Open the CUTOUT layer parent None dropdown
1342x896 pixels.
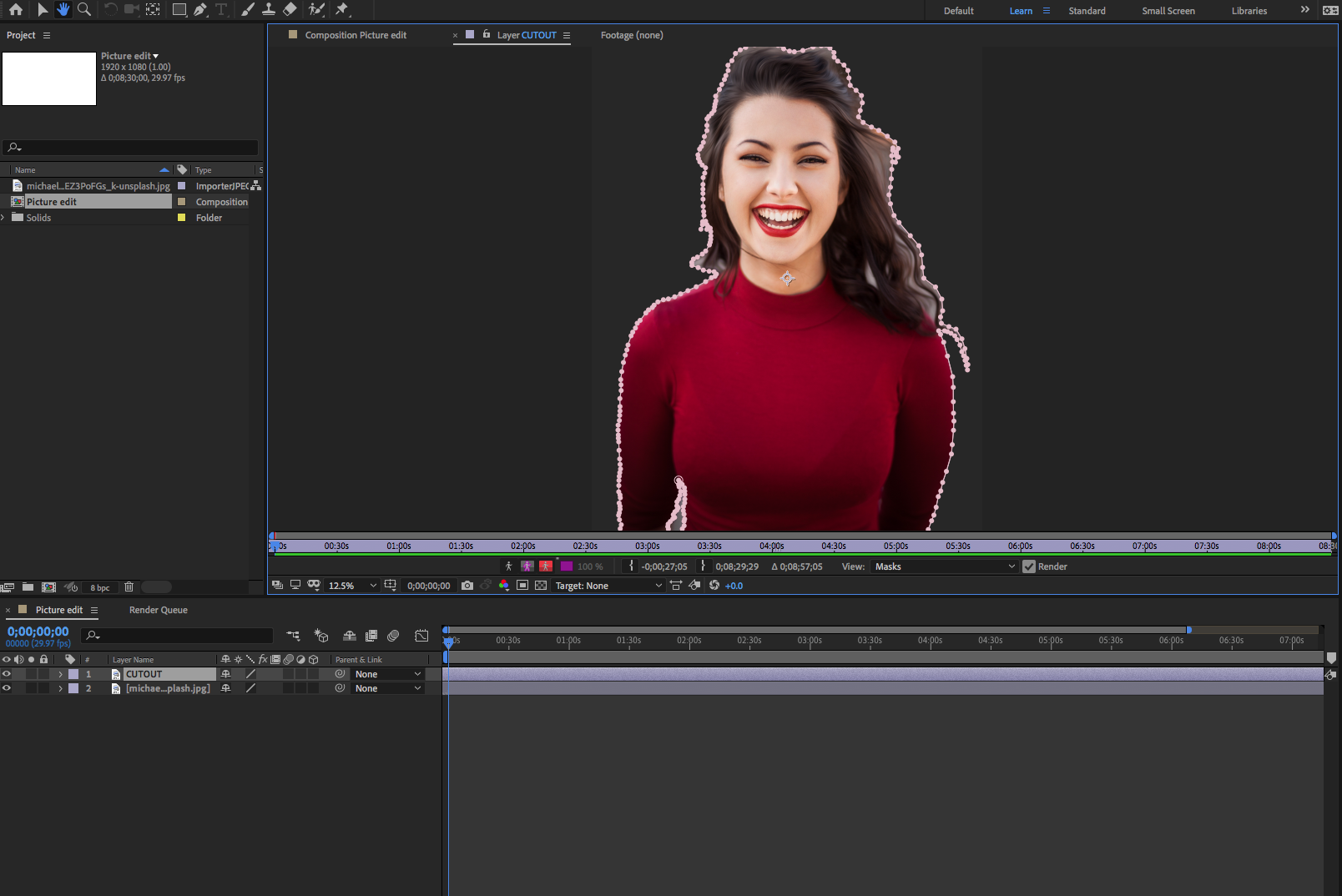point(388,674)
